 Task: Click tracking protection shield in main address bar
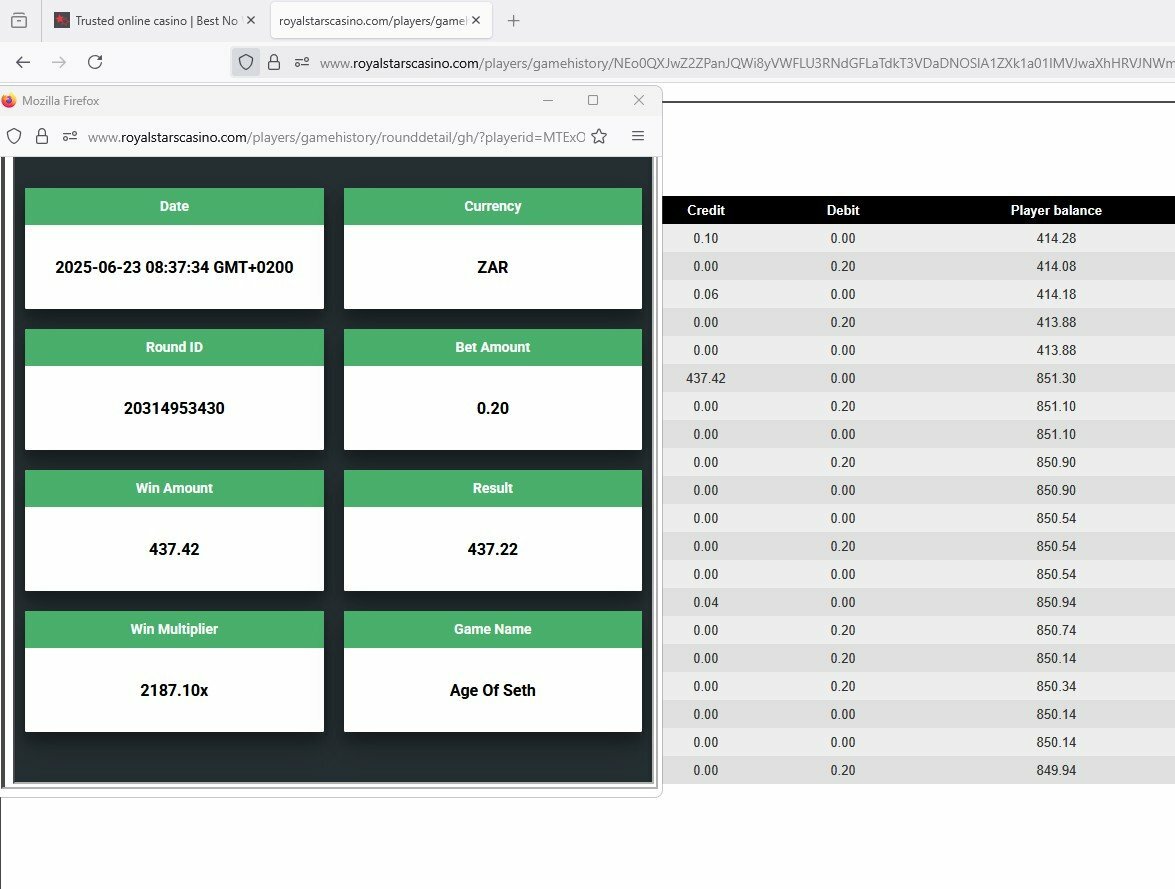tap(245, 62)
